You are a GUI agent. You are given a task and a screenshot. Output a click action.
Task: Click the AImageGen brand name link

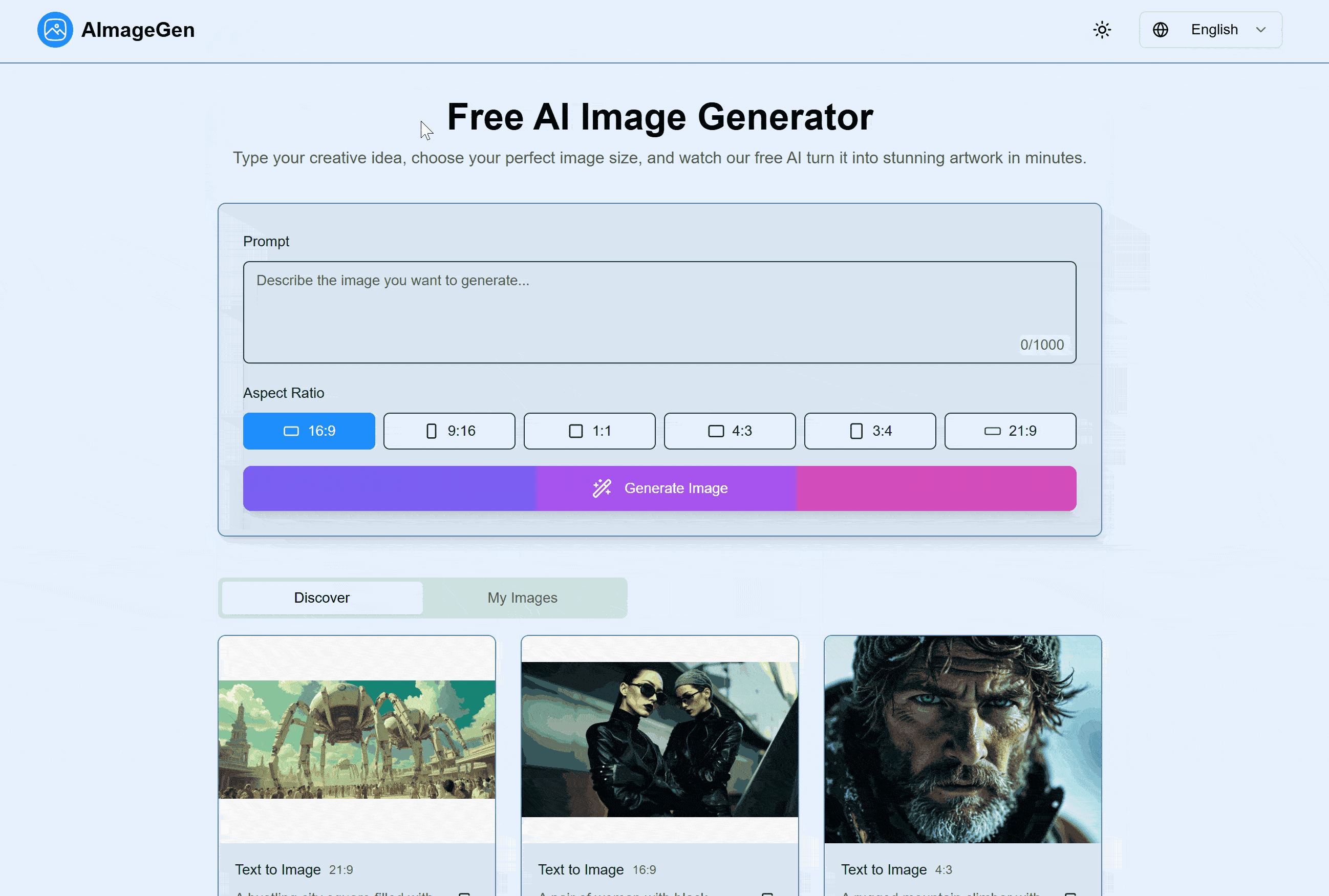[138, 30]
